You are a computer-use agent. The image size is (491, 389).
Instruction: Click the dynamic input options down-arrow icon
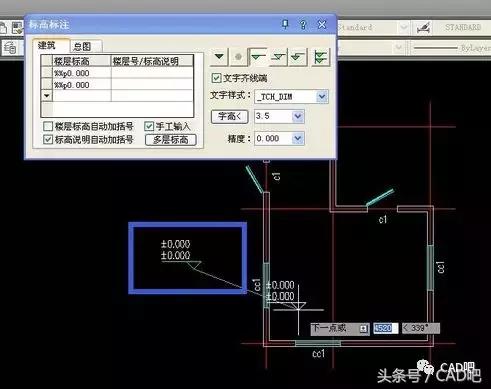tap(363, 329)
